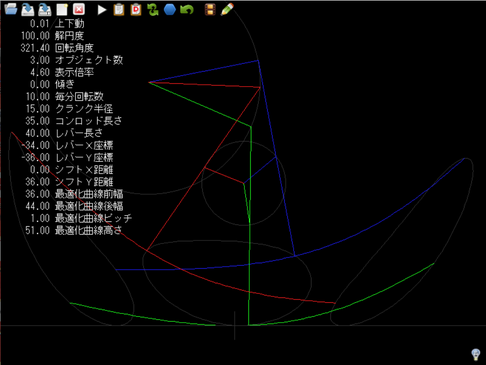The width and height of the screenshot is (486, 365).
Task: Click the green refresh arrows icon
Action: [153, 9]
